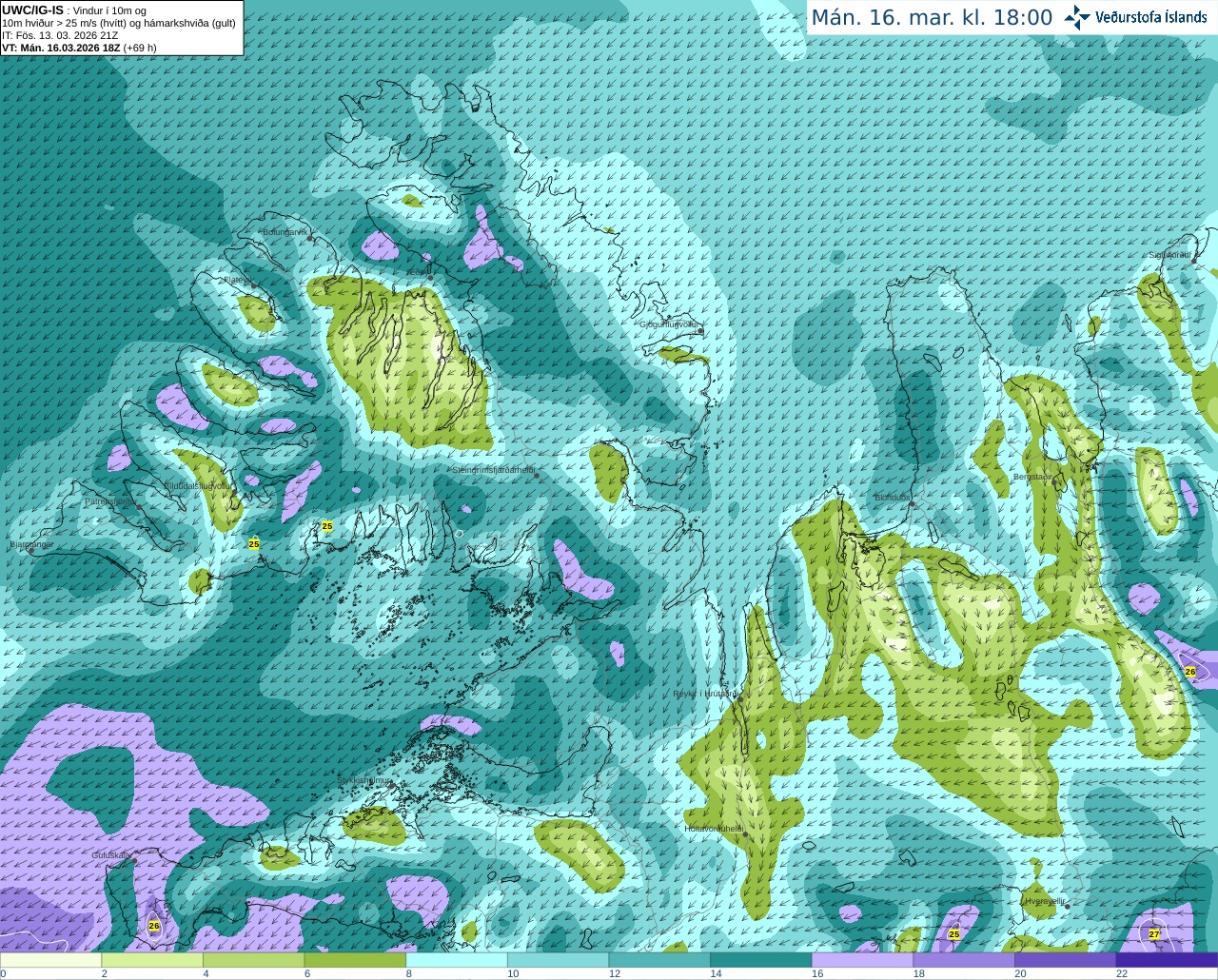The height and width of the screenshot is (980, 1218).
Task: Click the yellow 26 gust marker near Gufuskálar
Action: 154,926
